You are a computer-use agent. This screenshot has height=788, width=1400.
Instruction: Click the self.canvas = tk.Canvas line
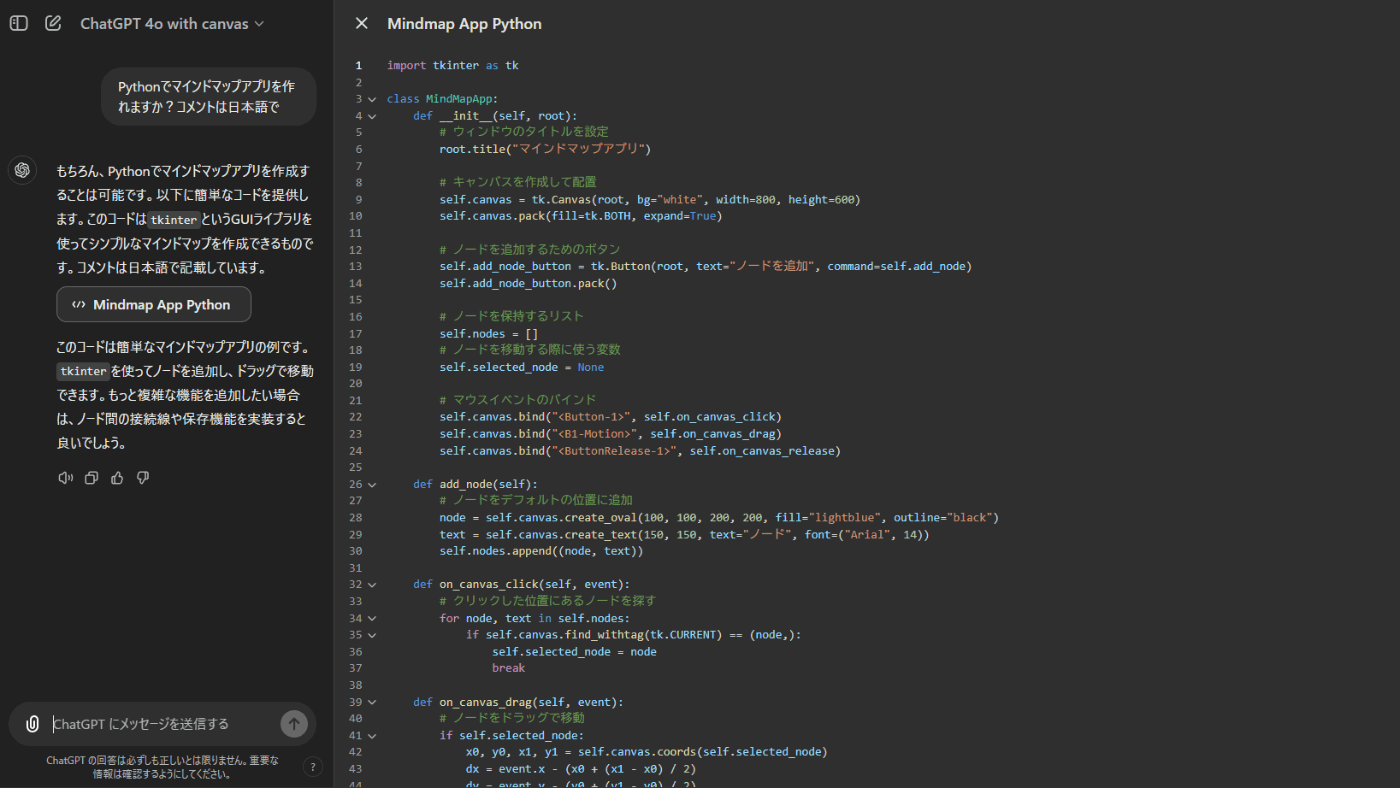pos(650,199)
